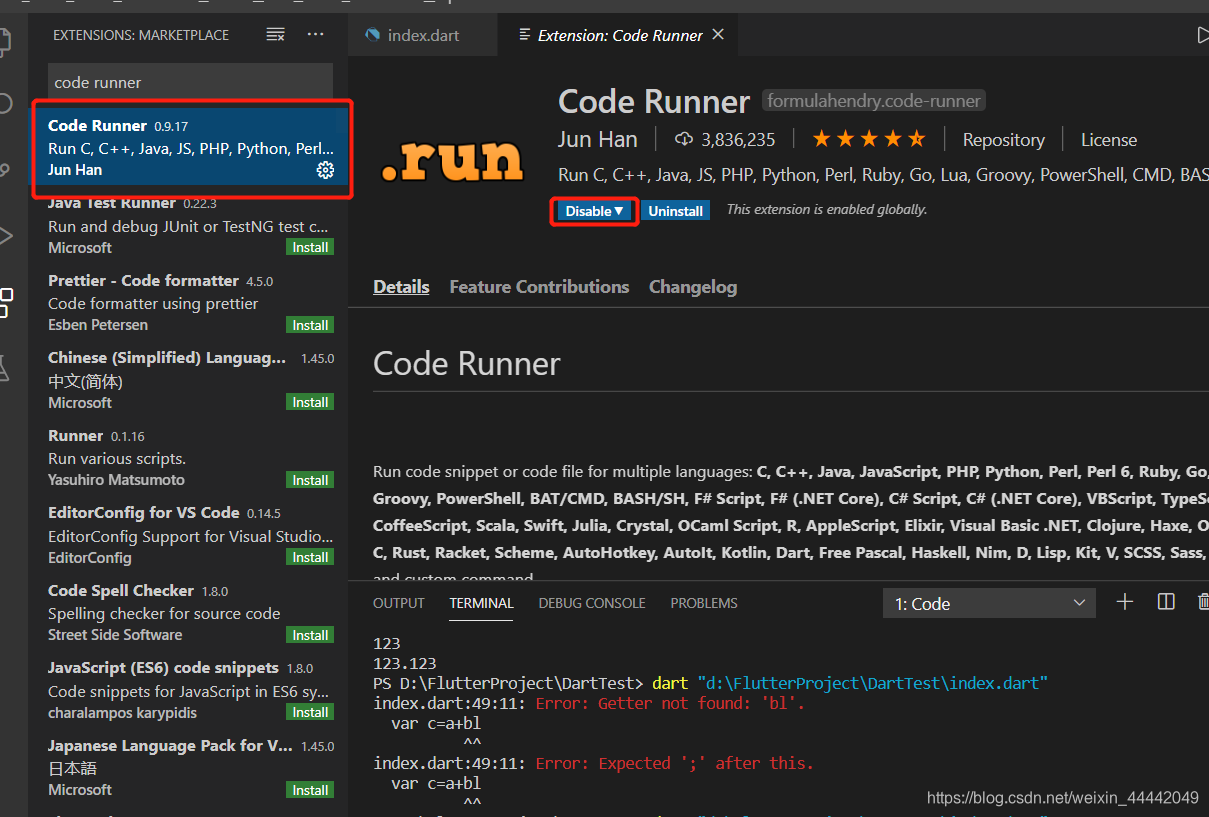Switch to DEBUG CONSOLE panel tab

592,603
